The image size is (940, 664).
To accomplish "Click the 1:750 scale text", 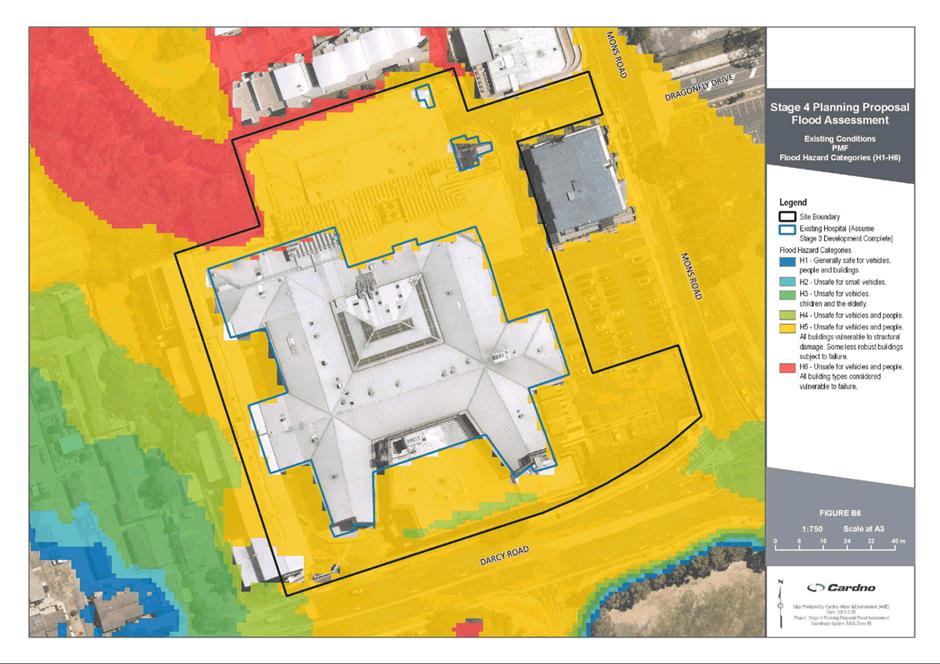I will 811,527.
